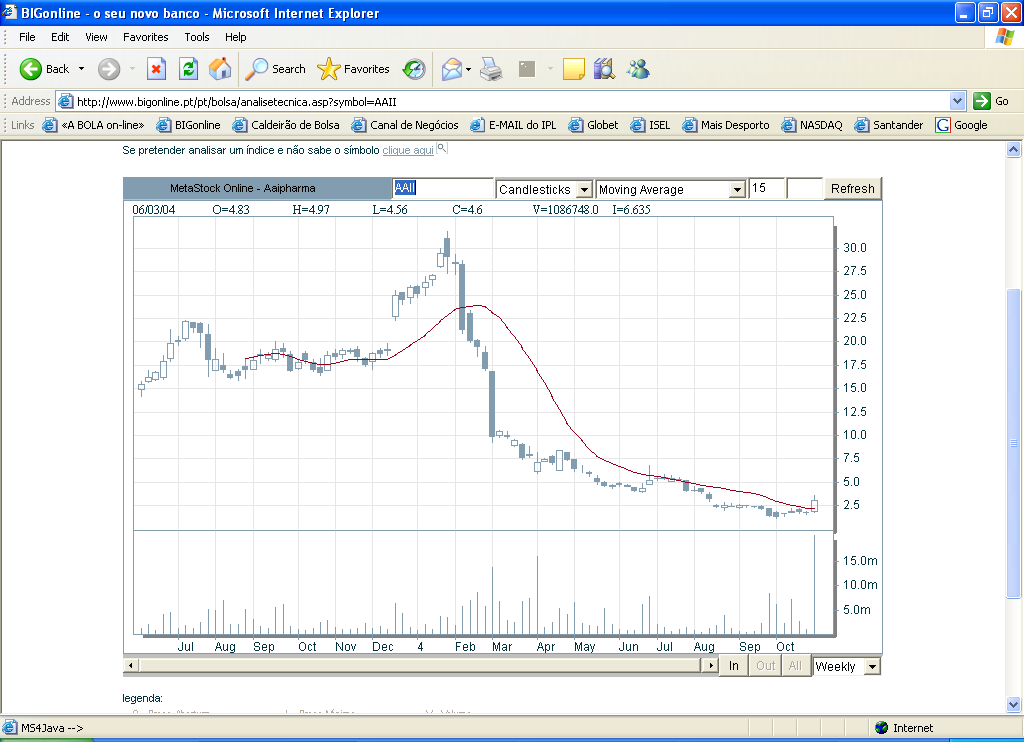Click the chart horizontal scrollbar left arrow
Viewport: 1024px width, 742px height.
point(130,665)
